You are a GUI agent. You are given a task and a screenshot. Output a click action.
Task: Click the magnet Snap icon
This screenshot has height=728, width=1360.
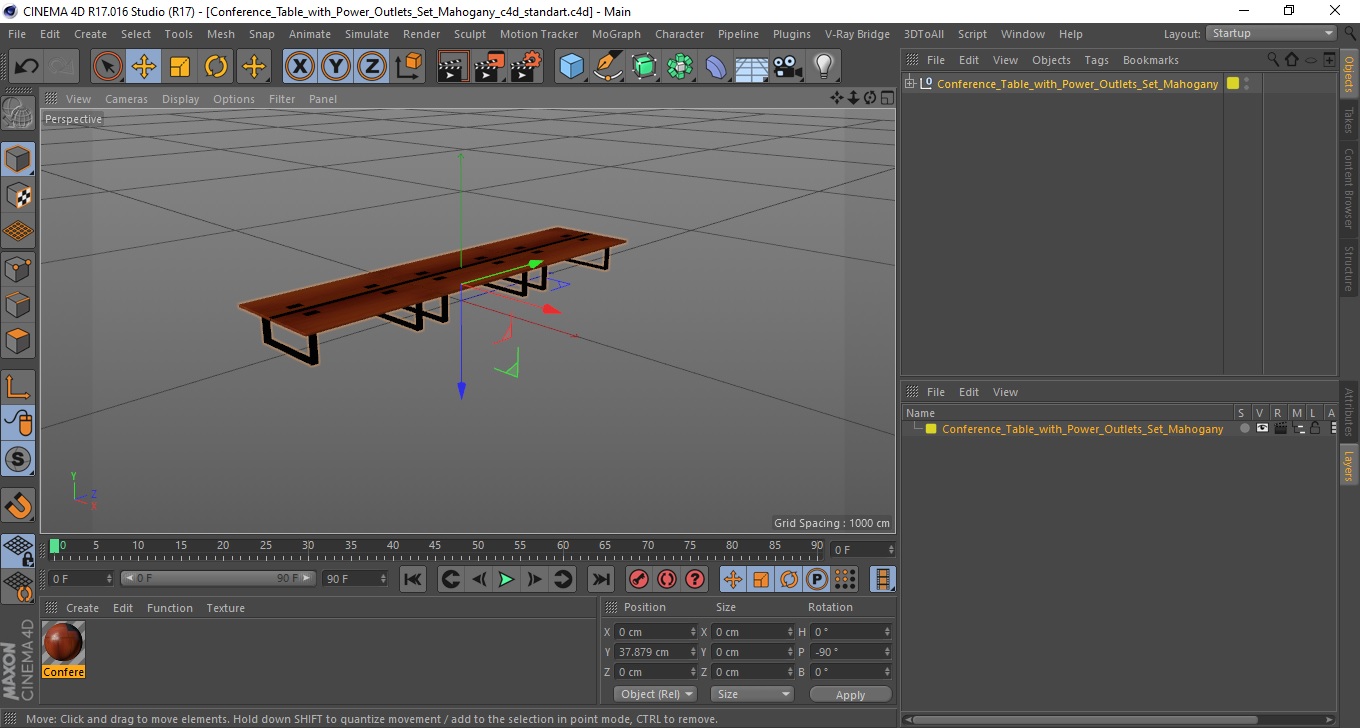point(18,506)
